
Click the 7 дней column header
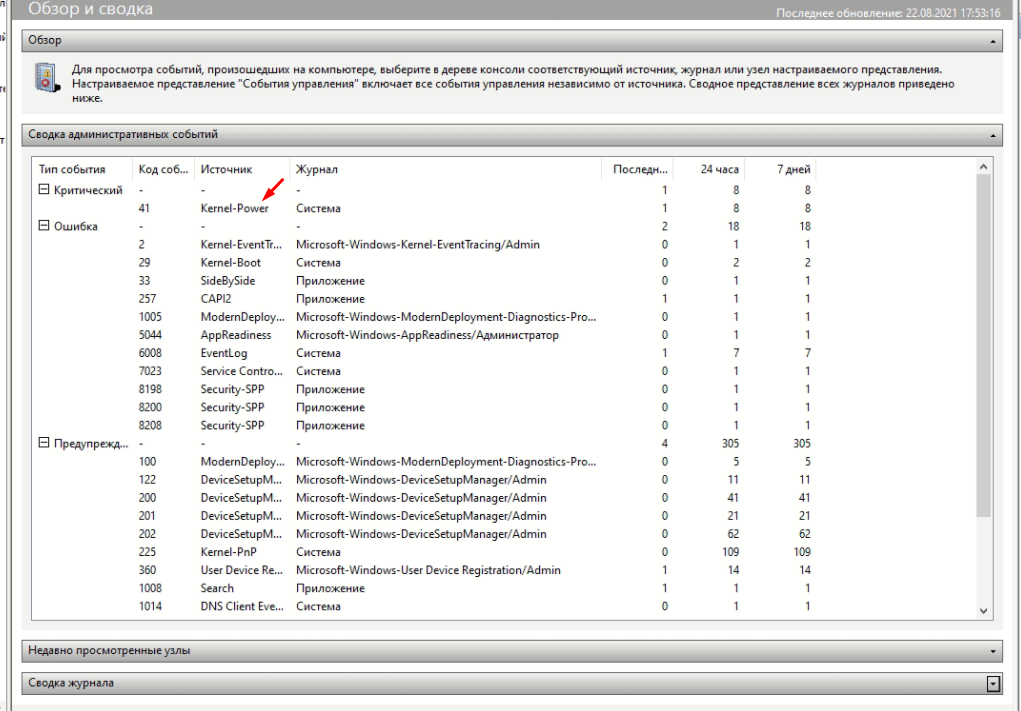(x=793, y=169)
